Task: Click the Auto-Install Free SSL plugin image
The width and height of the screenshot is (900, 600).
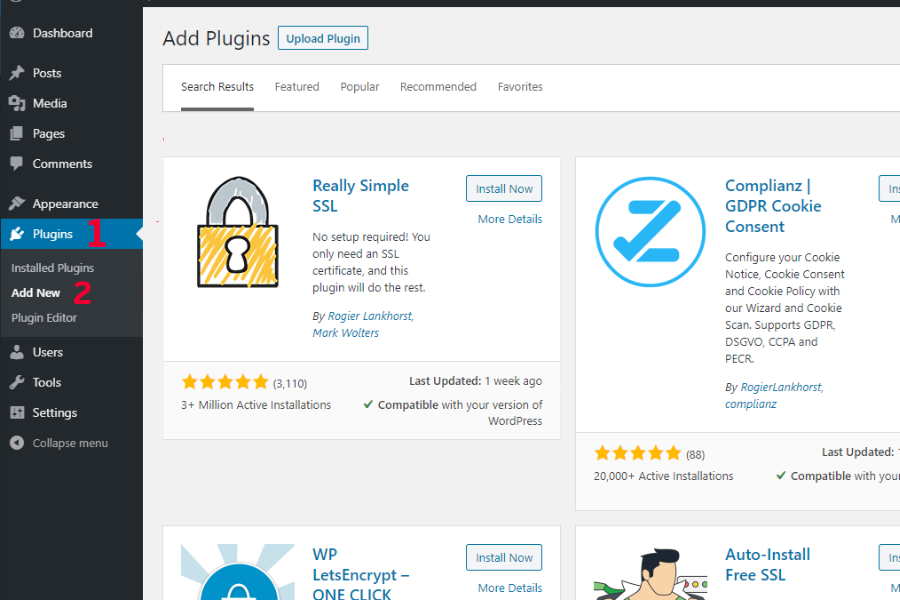Action: (x=650, y=573)
